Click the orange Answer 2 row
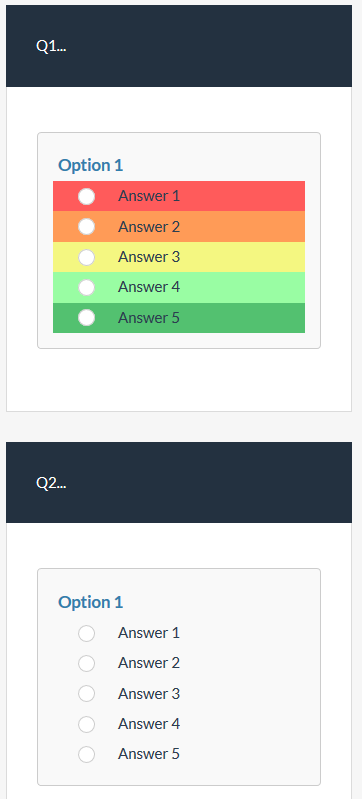The image size is (362, 799). (x=179, y=227)
